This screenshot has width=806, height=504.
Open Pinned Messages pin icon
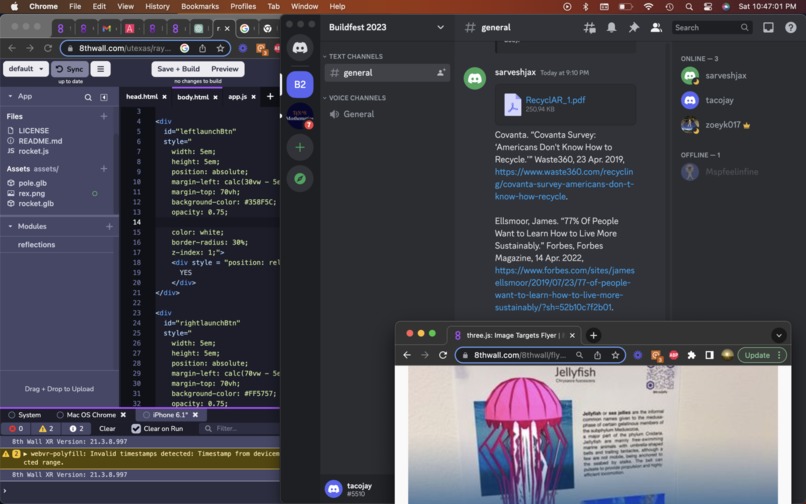633,28
